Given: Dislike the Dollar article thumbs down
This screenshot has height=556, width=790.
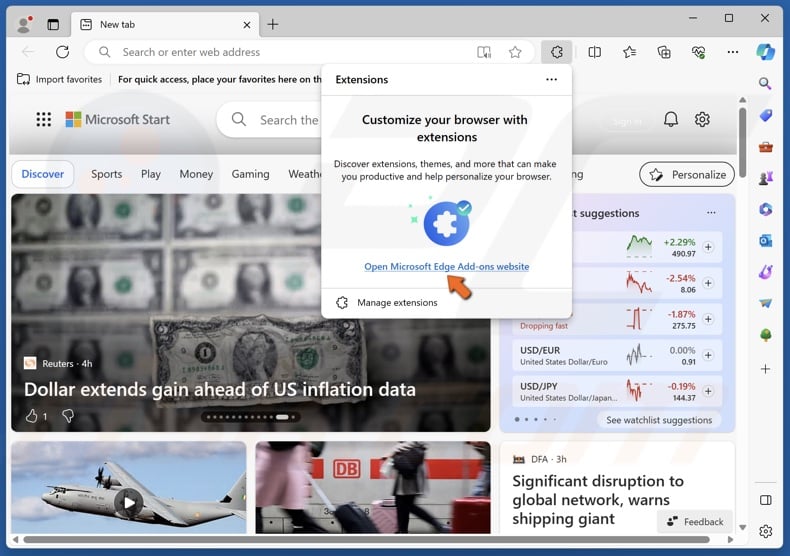Looking at the screenshot, I should (x=68, y=416).
